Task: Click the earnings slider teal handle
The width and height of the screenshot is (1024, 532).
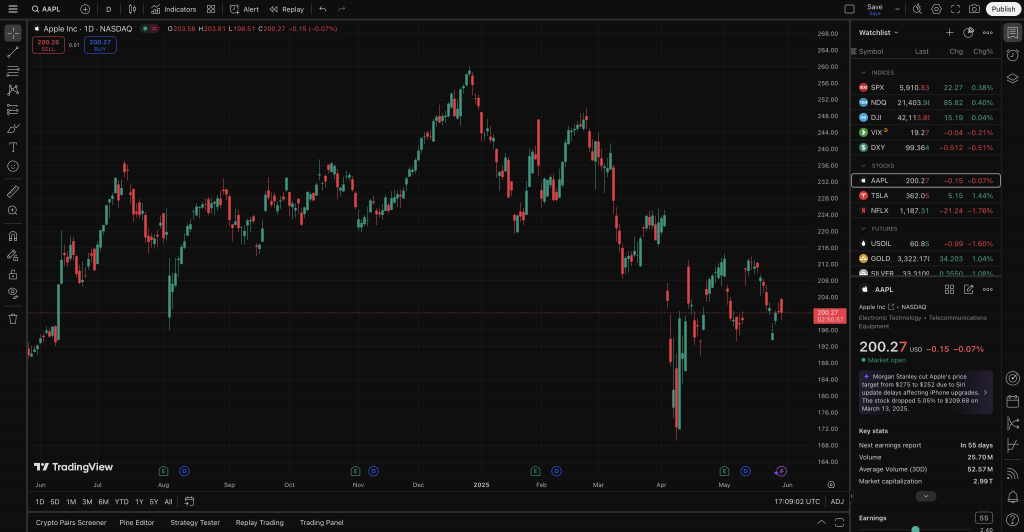Action: click(x=915, y=529)
